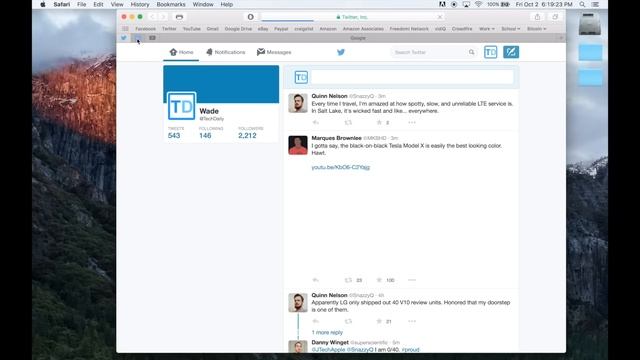Click the Wi-Fi status icon
Image resolution: width=640 pixels, height=360 pixels.
[478, 4]
